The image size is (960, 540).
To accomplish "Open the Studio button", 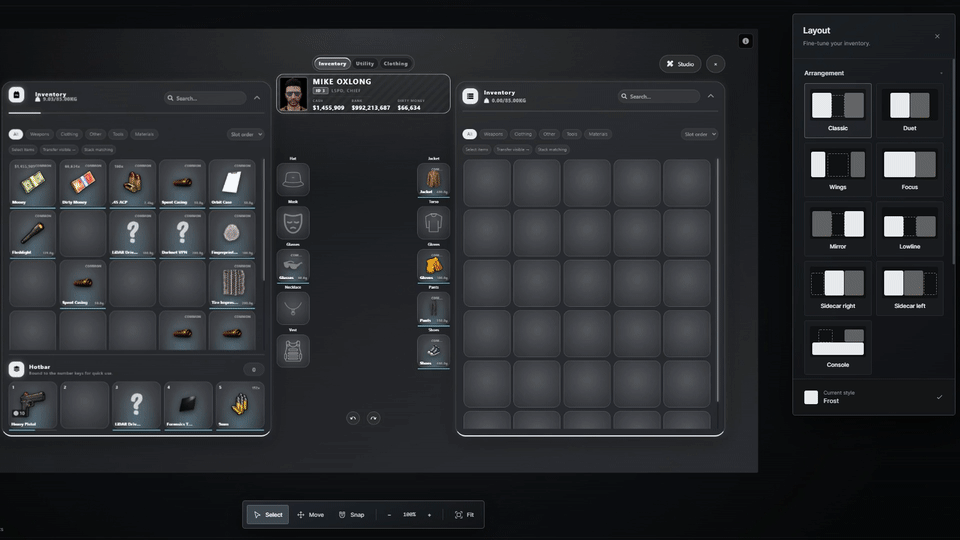I will 680,64.
